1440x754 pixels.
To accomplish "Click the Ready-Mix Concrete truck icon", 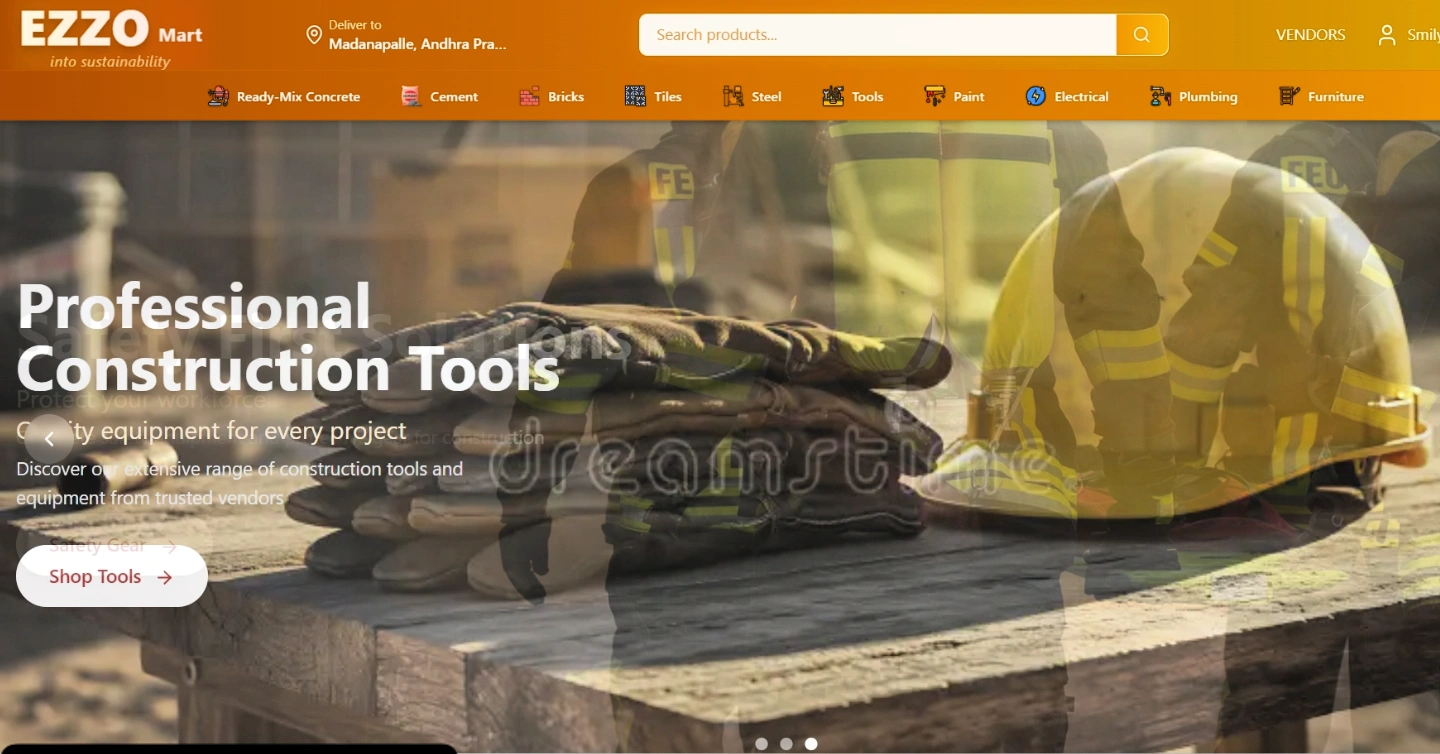I will (218, 96).
